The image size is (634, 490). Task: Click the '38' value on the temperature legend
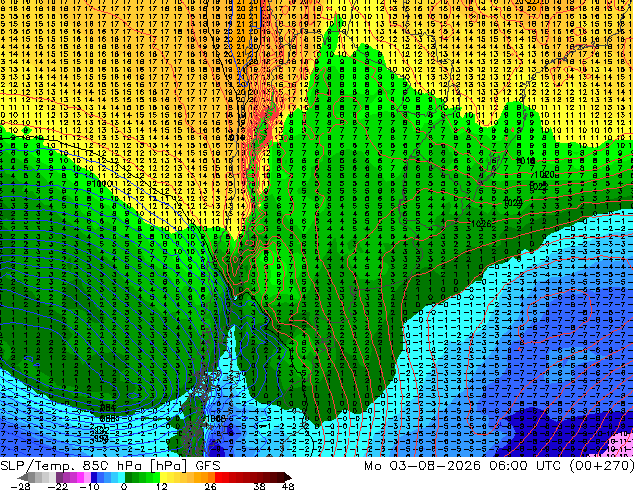click(260, 486)
